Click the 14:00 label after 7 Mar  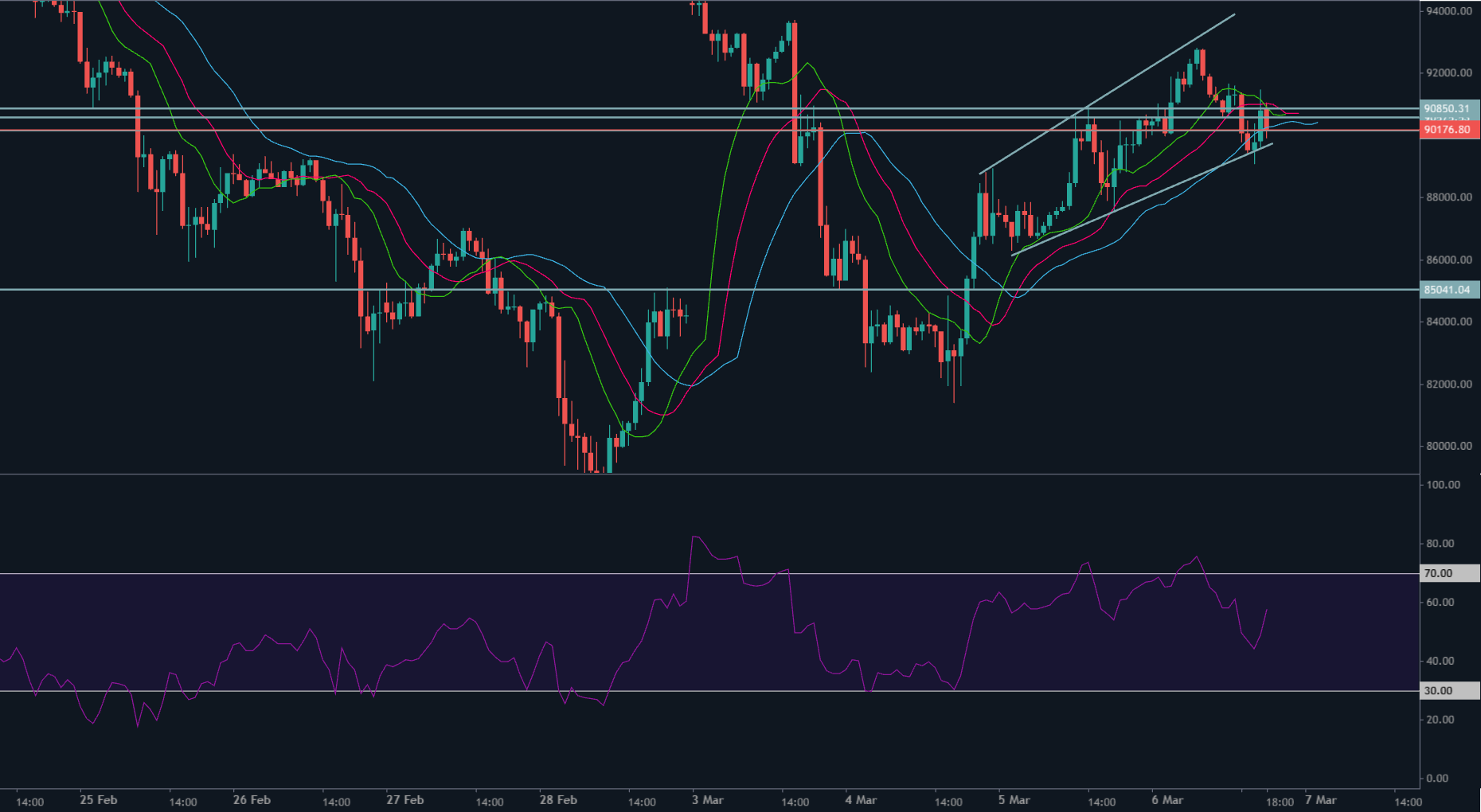coord(1408,802)
